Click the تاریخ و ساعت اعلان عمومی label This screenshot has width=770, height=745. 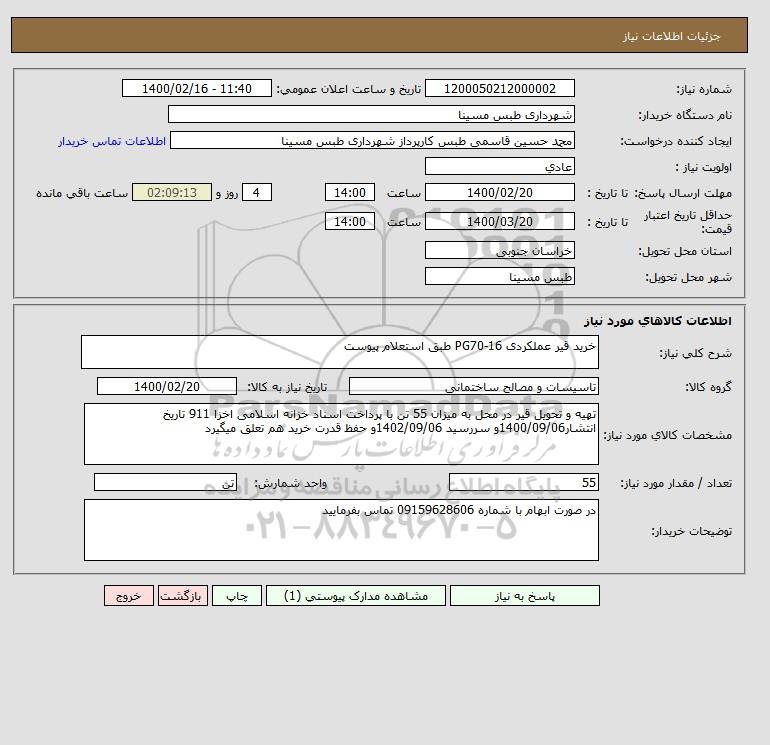pyautogui.click(x=349, y=89)
